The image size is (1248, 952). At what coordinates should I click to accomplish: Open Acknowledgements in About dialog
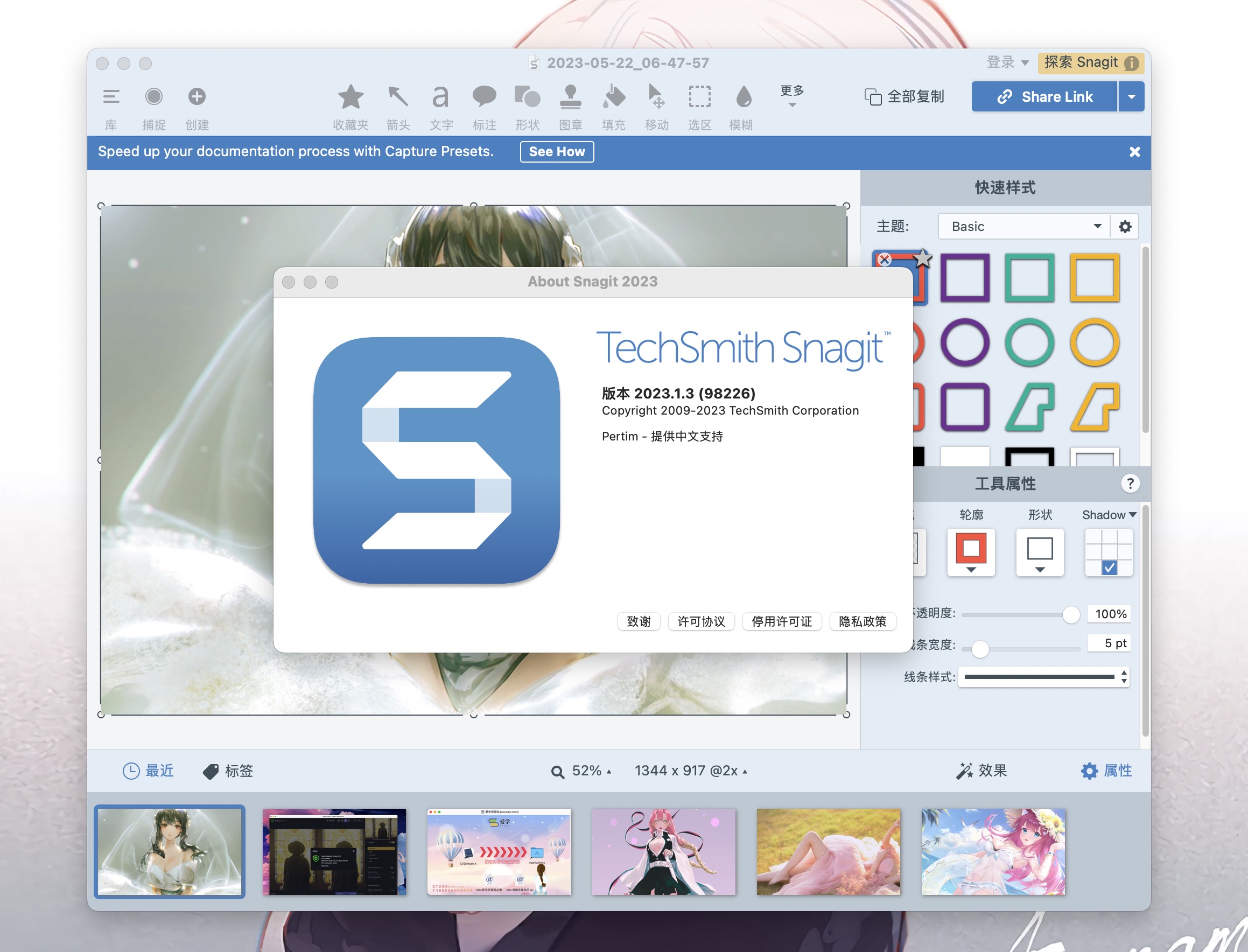tap(639, 621)
